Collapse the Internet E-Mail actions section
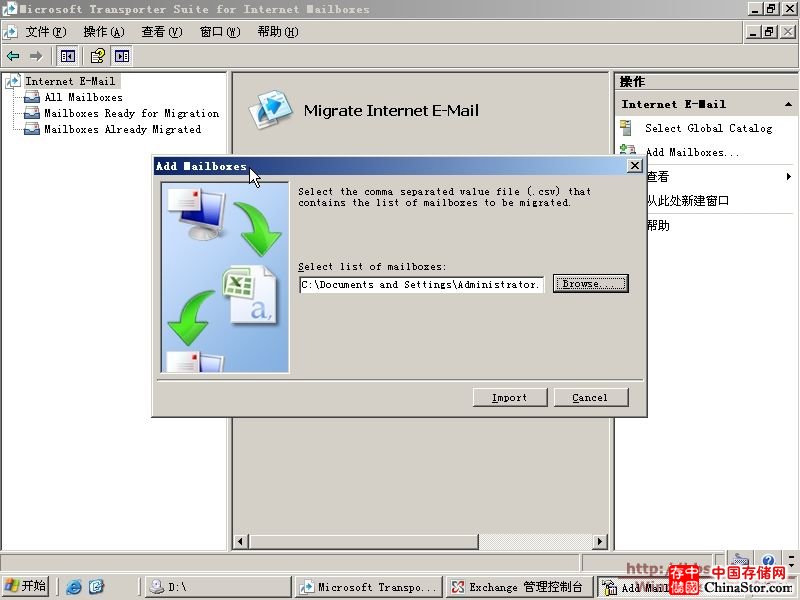 tap(788, 104)
